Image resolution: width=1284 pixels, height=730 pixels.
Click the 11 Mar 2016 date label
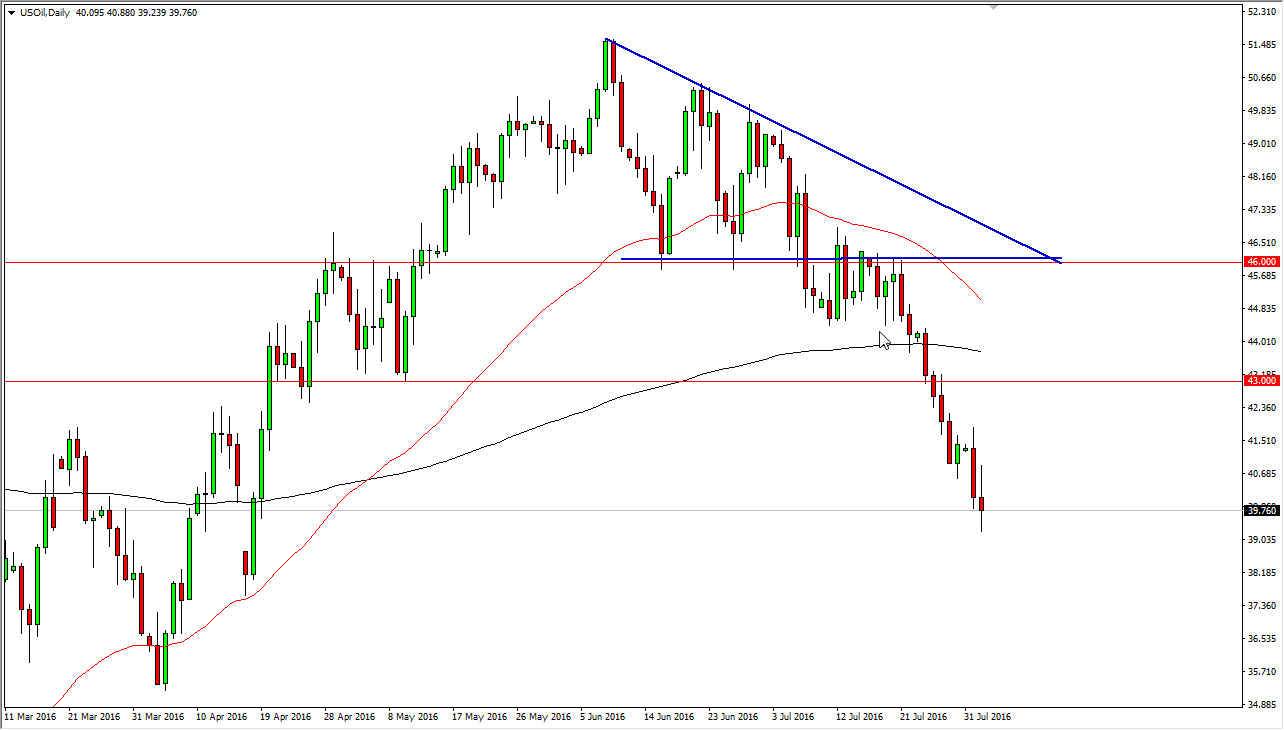pyautogui.click(x=32, y=717)
